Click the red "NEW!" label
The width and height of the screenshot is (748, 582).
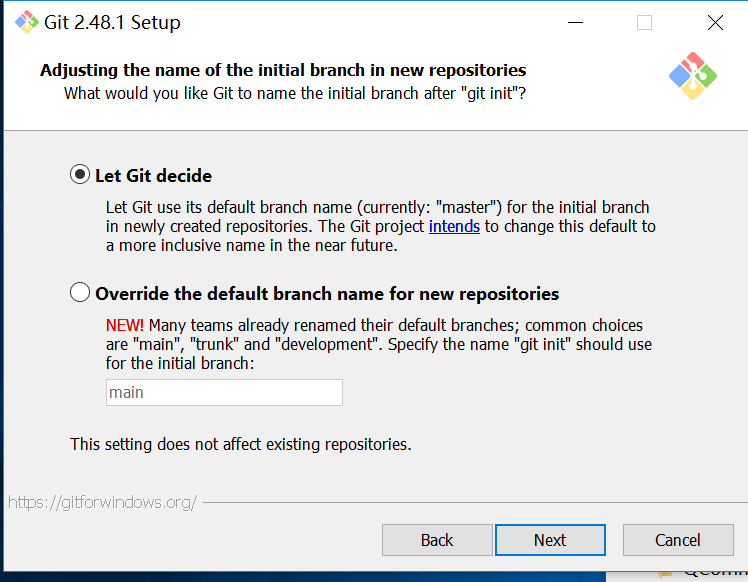pyautogui.click(x=125, y=325)
